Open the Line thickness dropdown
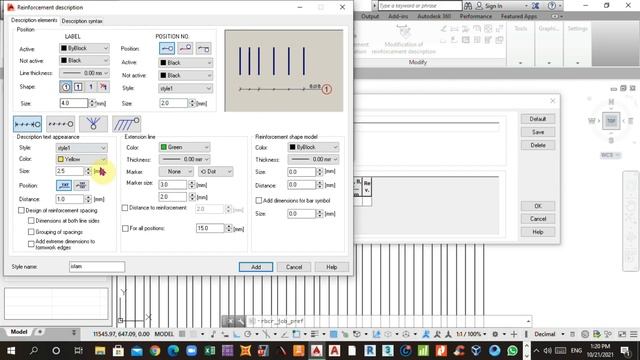Screen dimensions: 640x360 [84, 73]
